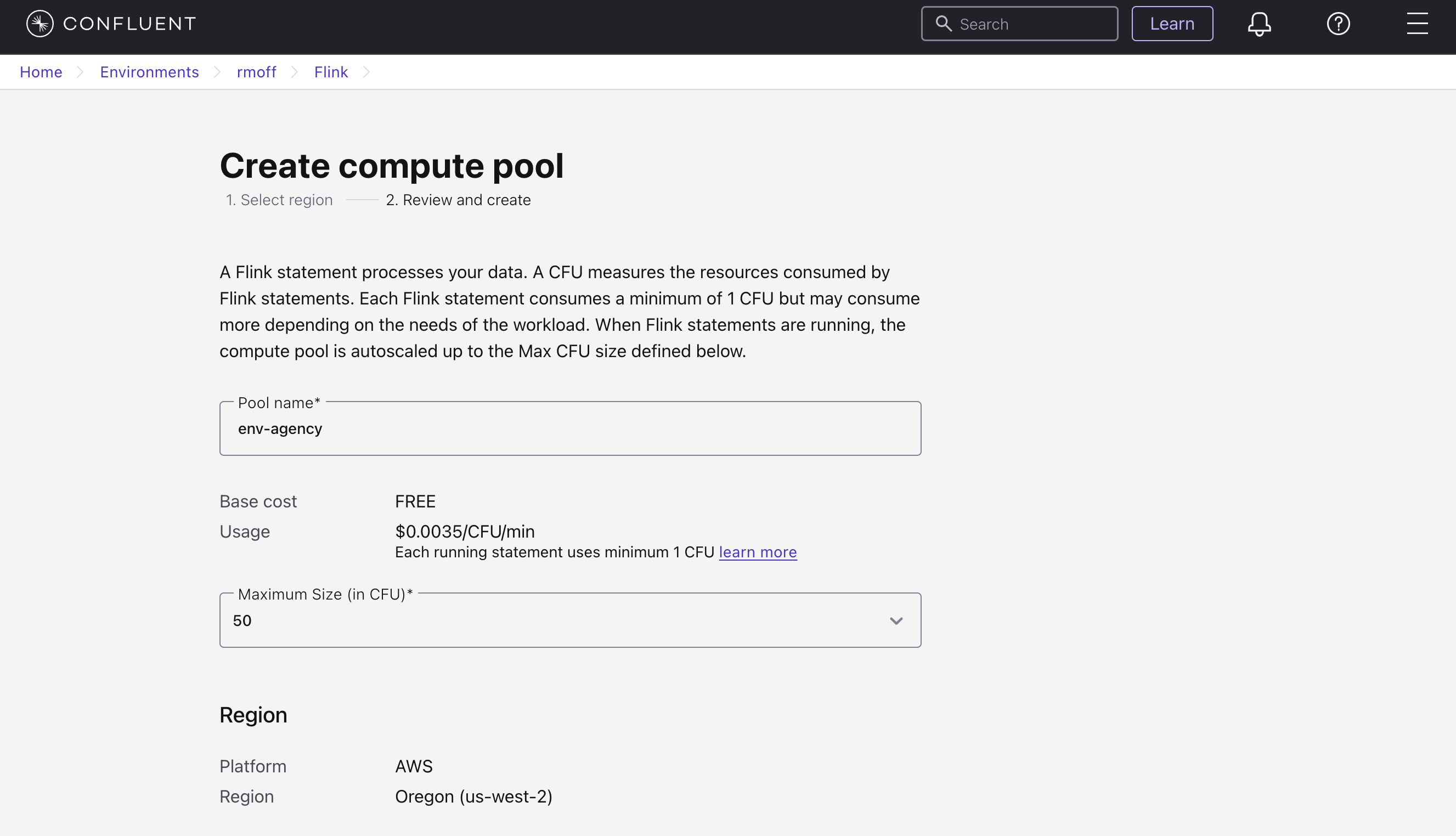Open the notifications bell
The width and height of the screenshot is (1456, 836).
(1259, 24)
